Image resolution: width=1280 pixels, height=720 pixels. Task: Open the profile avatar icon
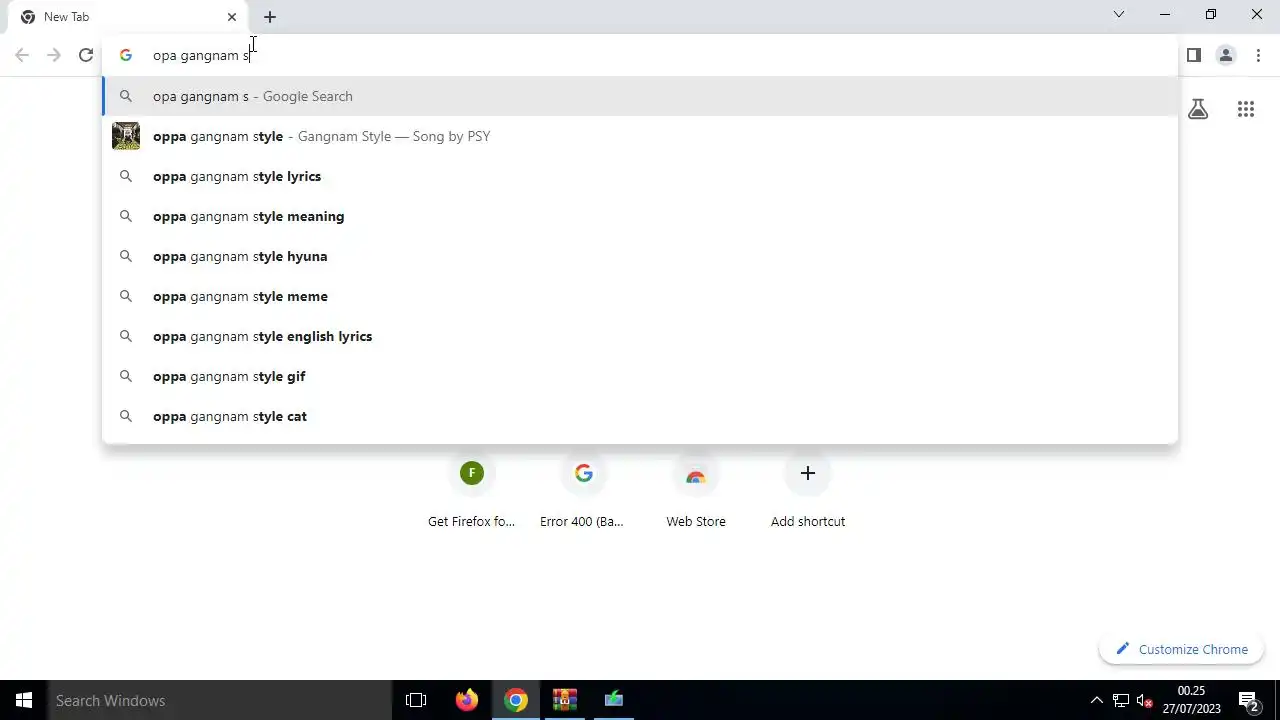(x=1226, y=55)
